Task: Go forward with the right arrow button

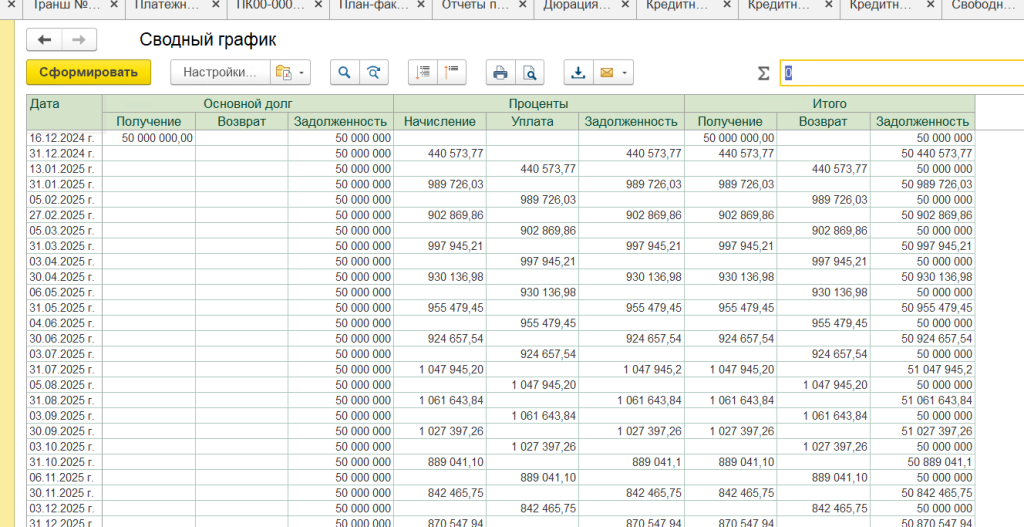Action: pos(79,40)
